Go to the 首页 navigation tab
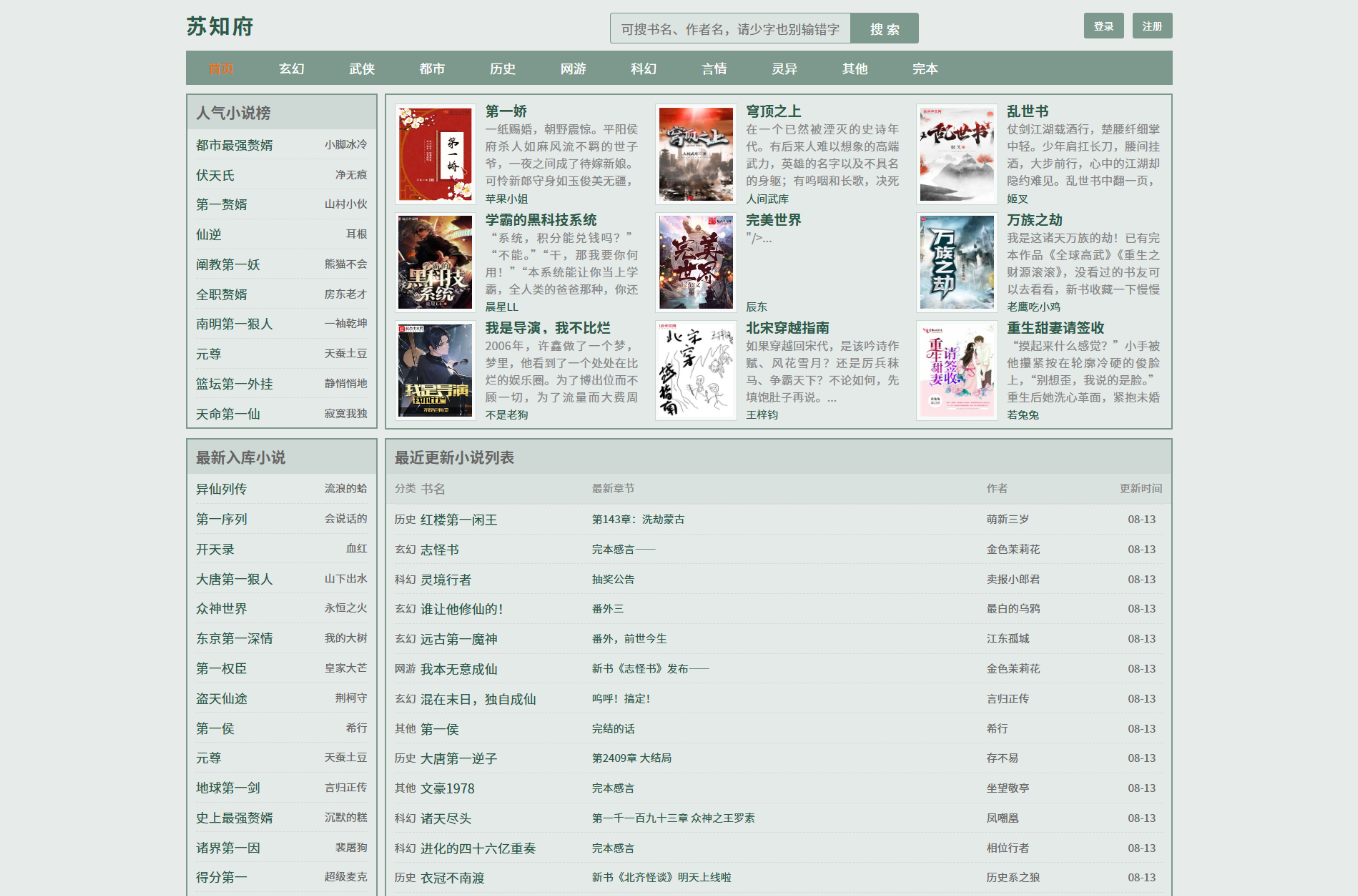1358x896 pixels. pos(221,69)
